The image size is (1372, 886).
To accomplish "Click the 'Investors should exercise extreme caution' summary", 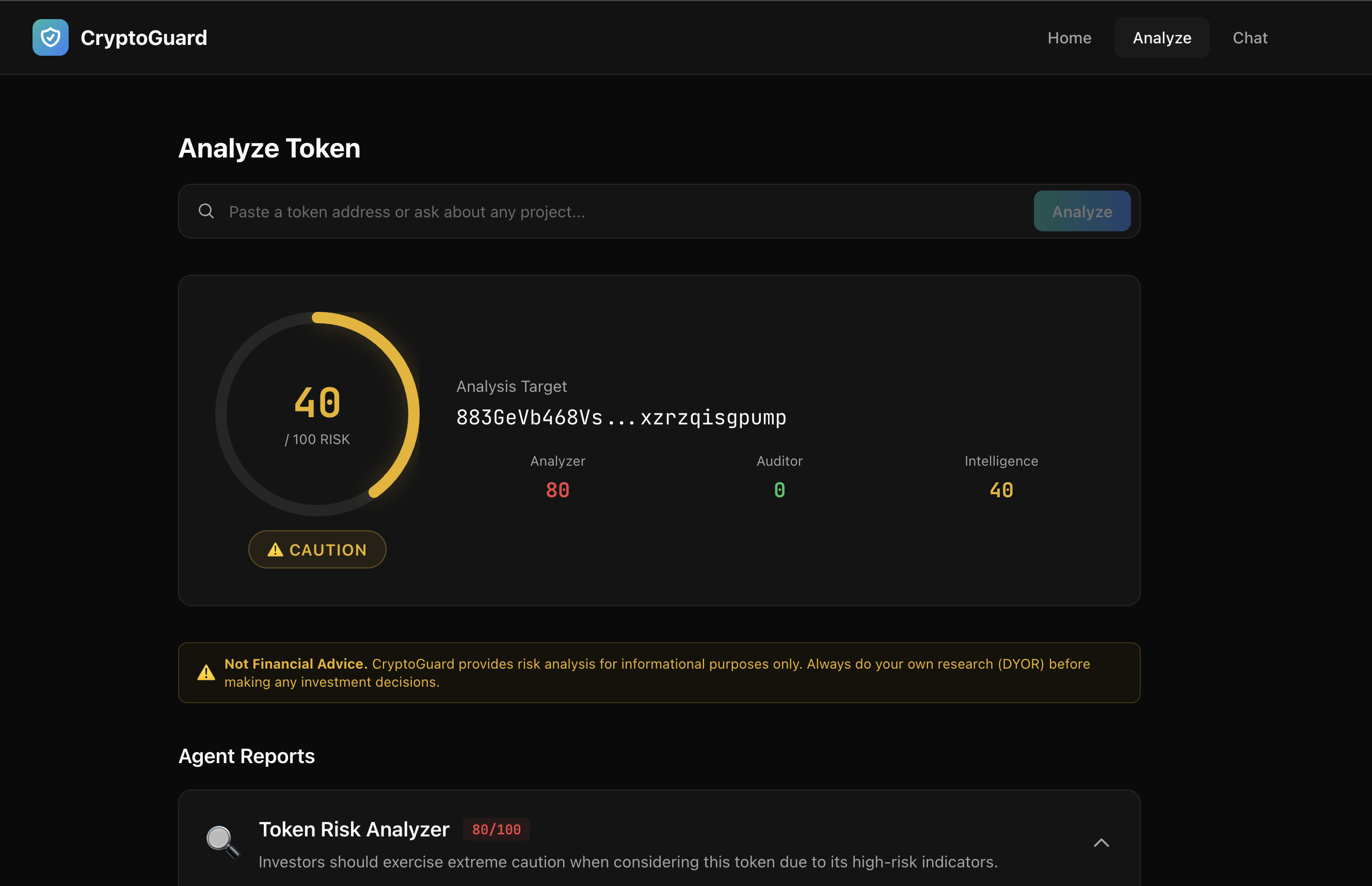I will click(x=628, y=862).
